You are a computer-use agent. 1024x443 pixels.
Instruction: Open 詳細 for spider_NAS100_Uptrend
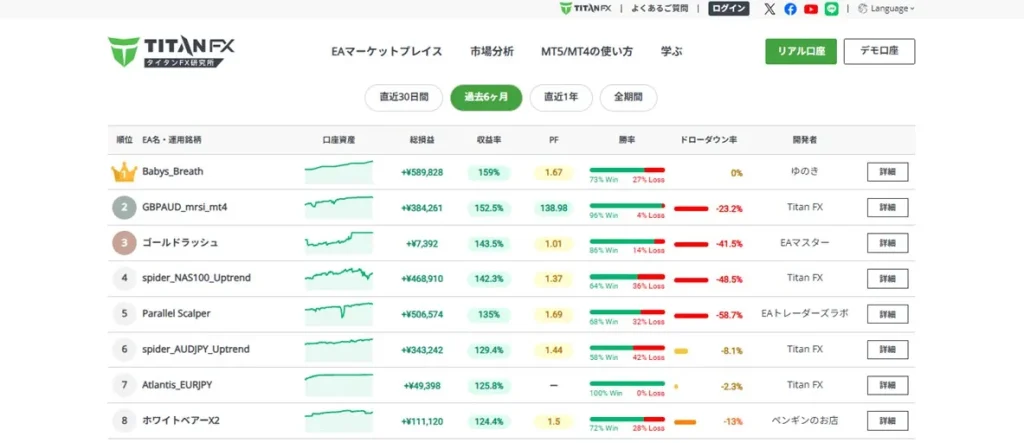point(888,278)
